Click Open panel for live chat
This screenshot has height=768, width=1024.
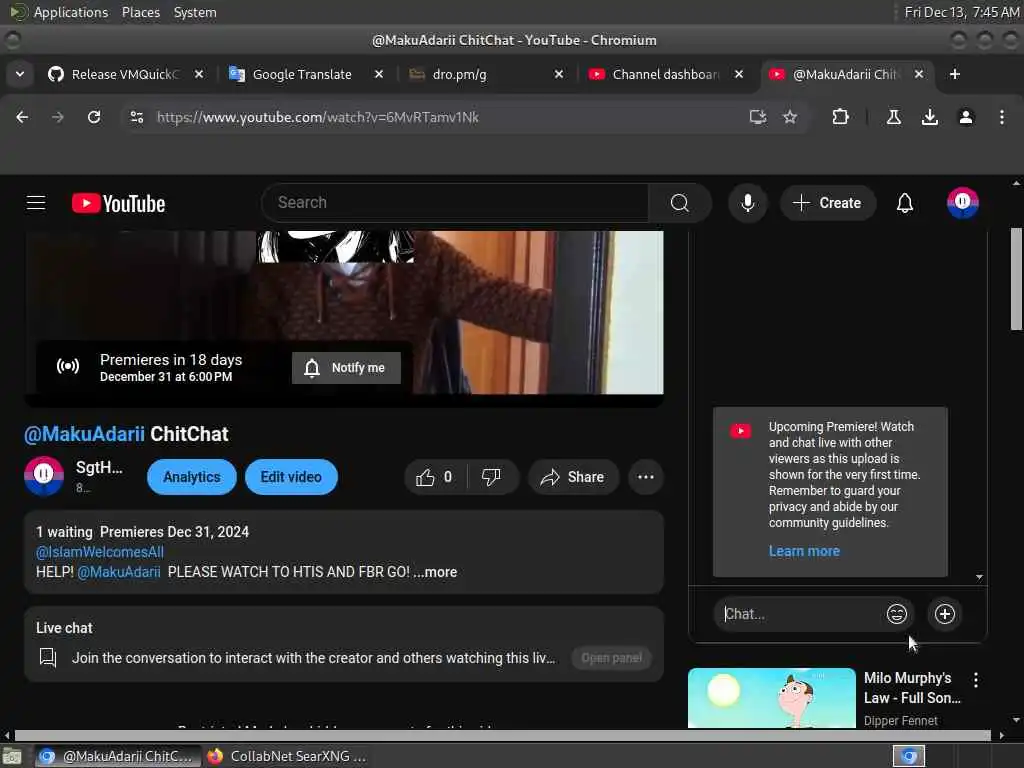click(612, 658)
